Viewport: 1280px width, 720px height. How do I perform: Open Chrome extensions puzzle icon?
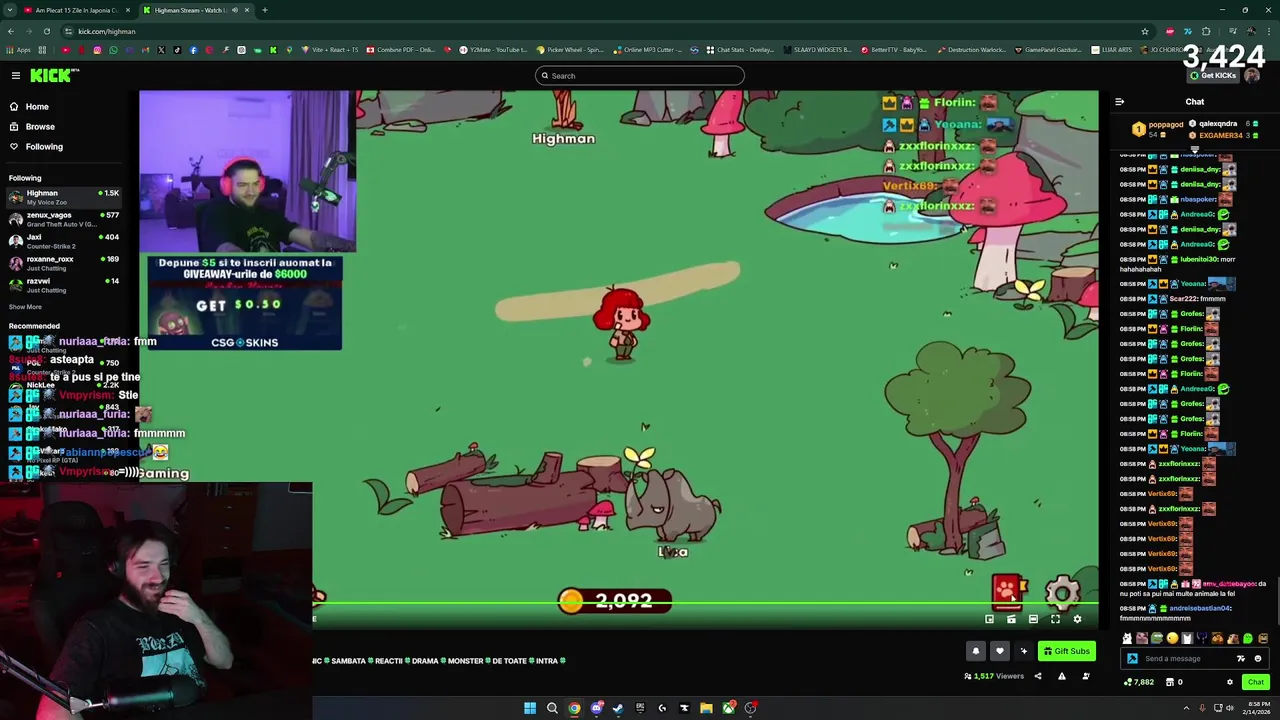pos(1206,31)
